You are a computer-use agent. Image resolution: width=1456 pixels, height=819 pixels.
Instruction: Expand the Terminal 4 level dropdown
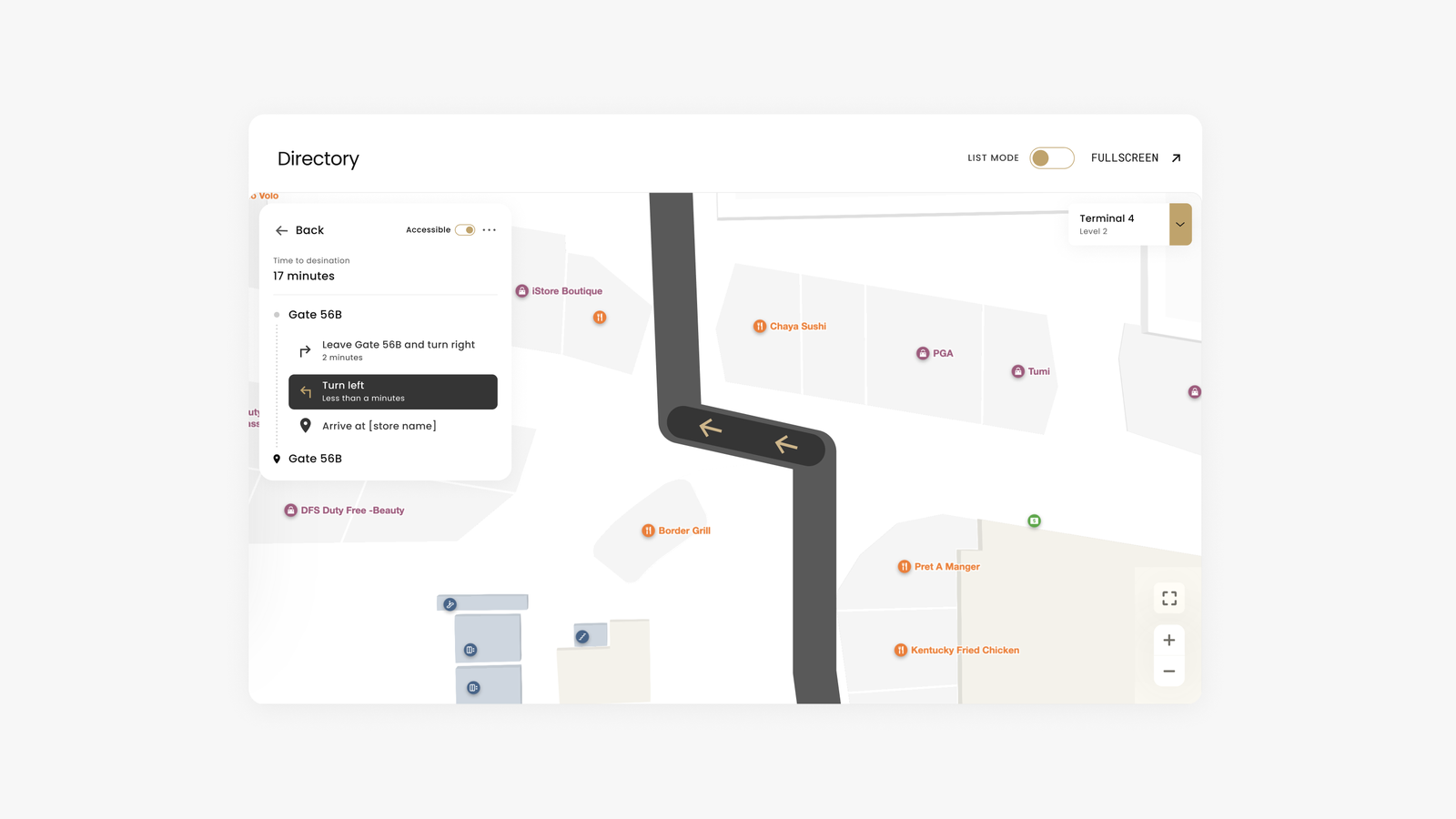click(1179, 224)
